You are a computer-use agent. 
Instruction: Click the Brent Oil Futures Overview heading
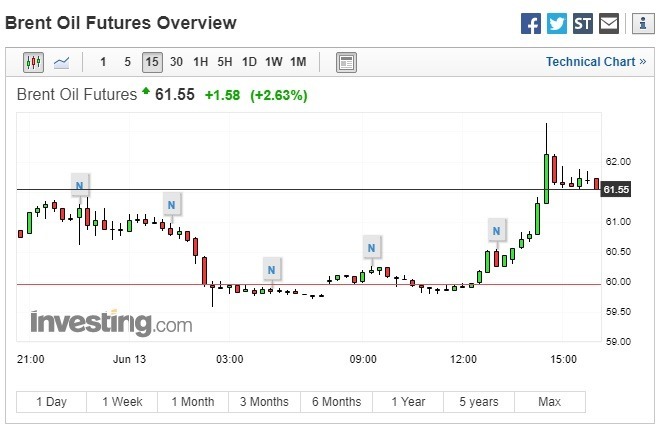121,23
